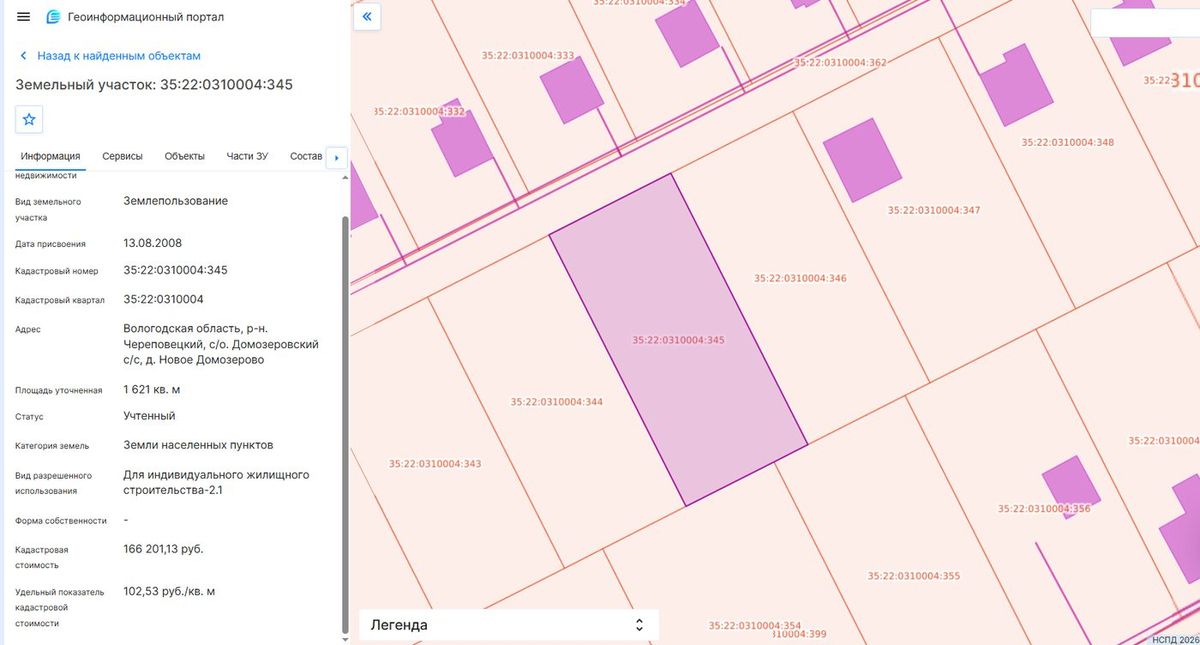Click parcel label 35:22:0310004:362 on the map
Image resolution: width=1200 pixels, height=645 pixels.
pos(840,62)
